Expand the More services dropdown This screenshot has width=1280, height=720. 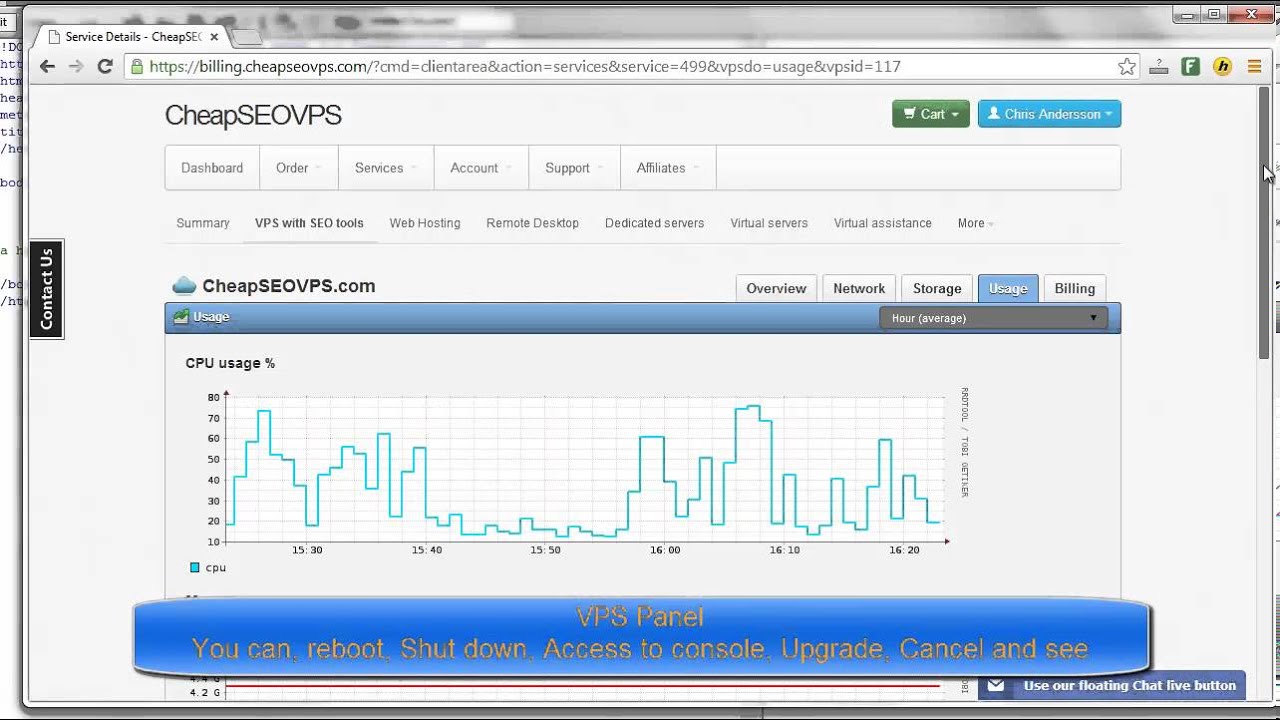point(975,223)
